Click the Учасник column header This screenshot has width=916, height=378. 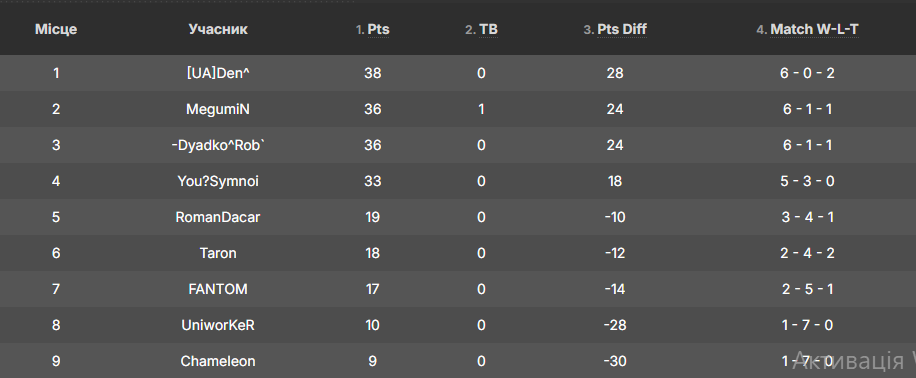[x=218, y=29]
